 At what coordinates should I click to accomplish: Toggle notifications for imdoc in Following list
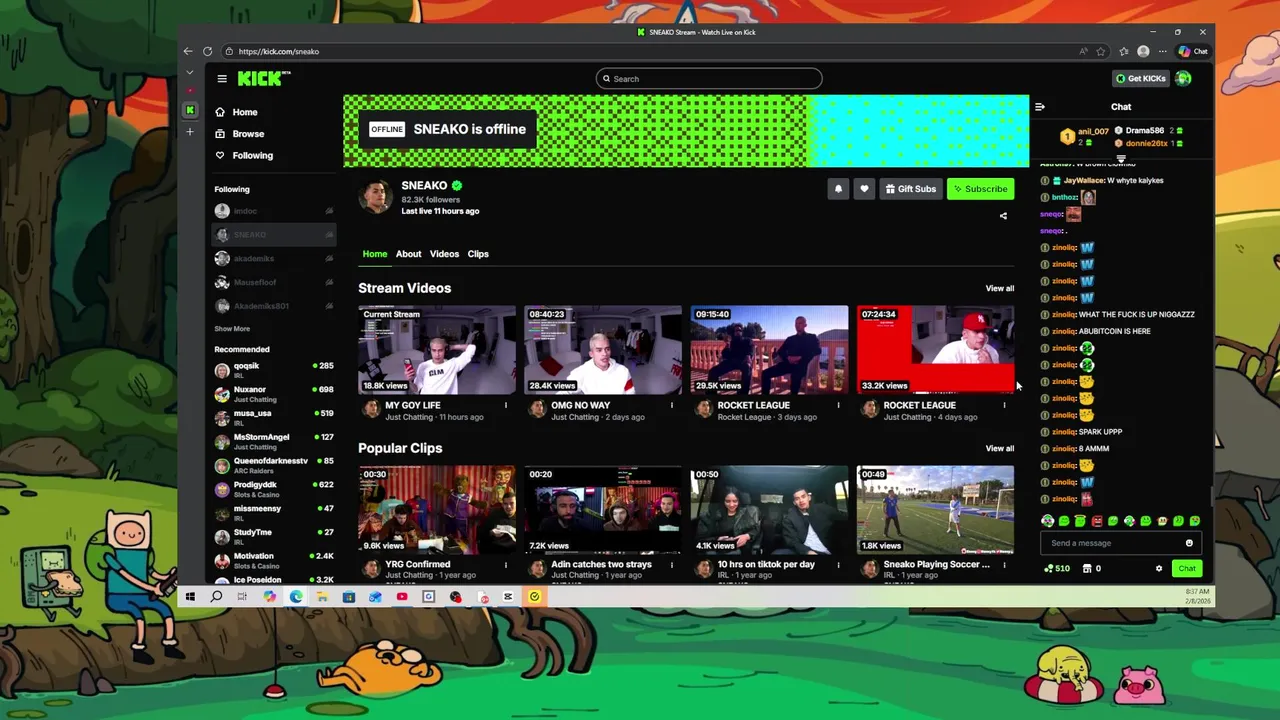(x=329, y=211)
